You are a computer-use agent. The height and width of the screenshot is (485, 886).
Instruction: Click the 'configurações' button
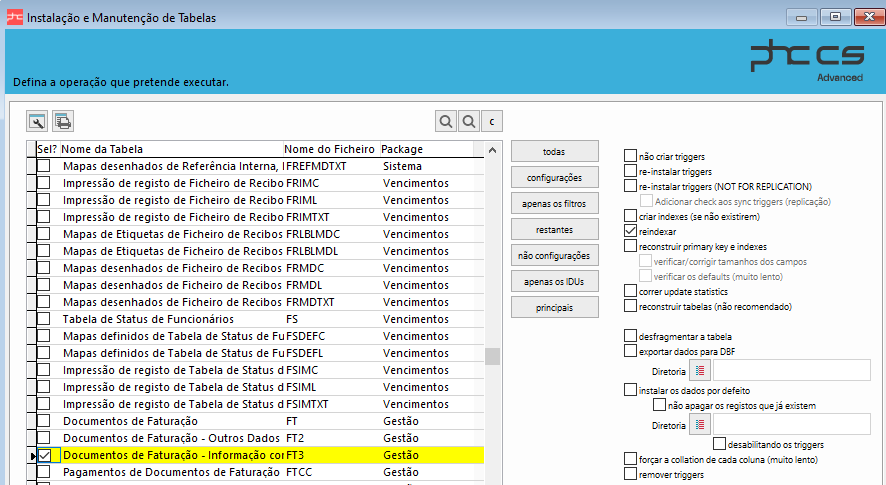tap(554, 177)
